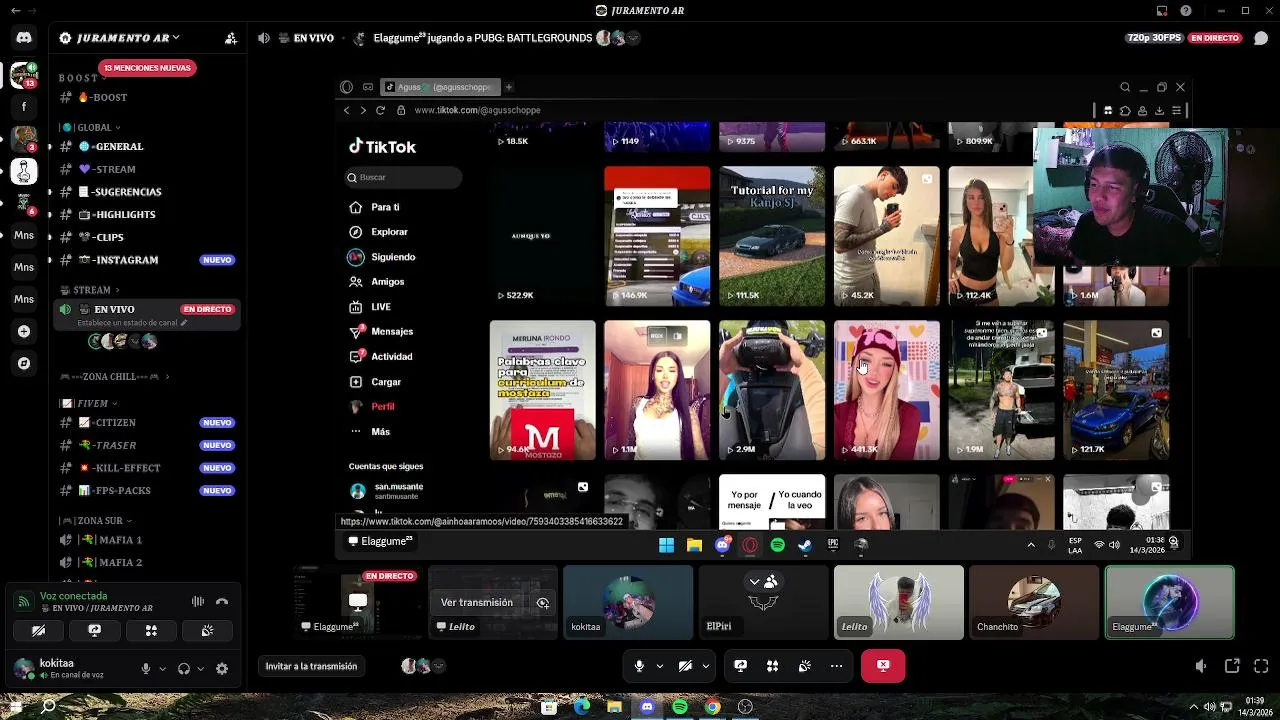
Task: Open soundboard icon in voice panel
Action: [x=207, y=631]
